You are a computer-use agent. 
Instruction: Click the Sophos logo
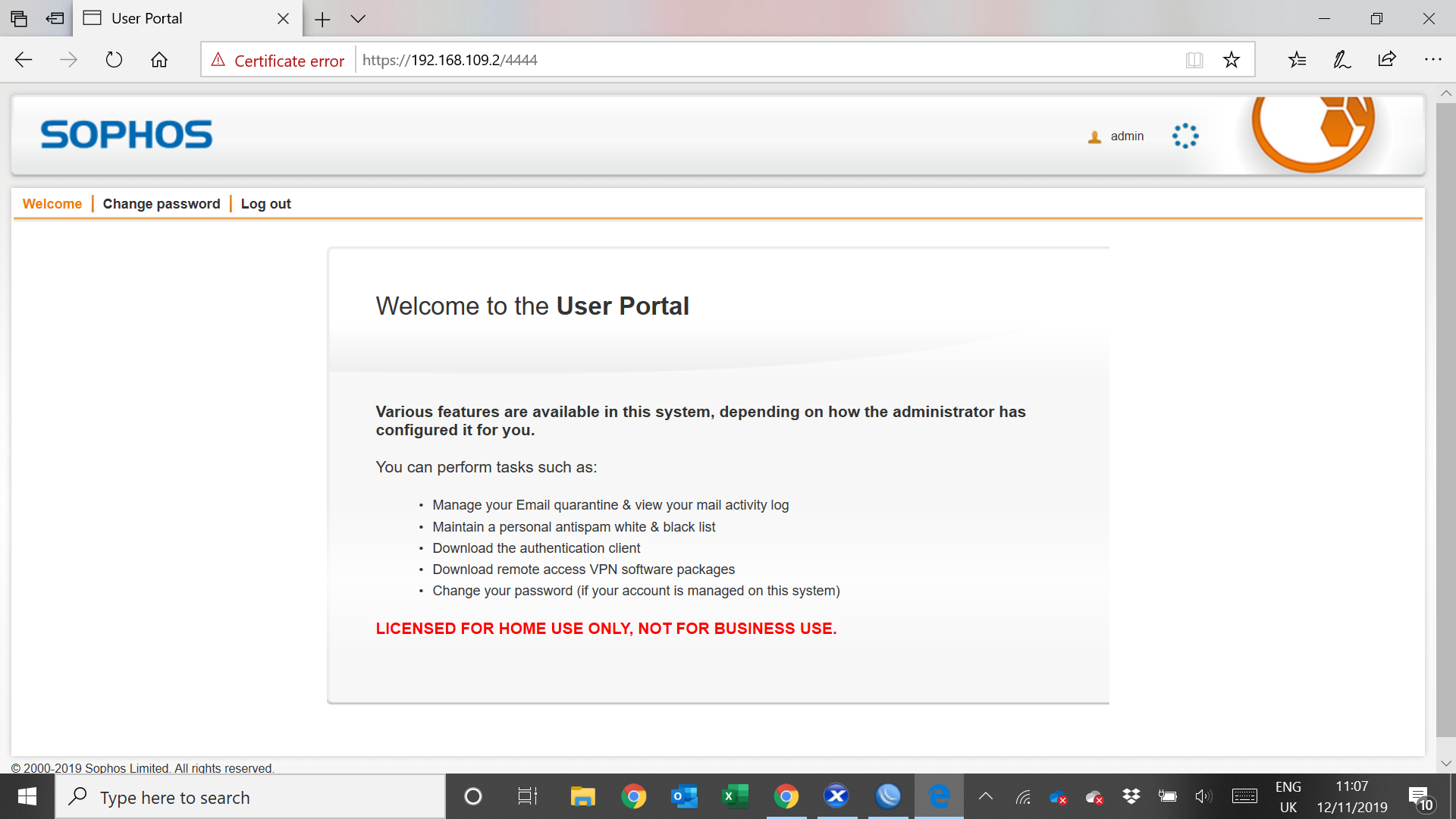[x=127, y=135]
